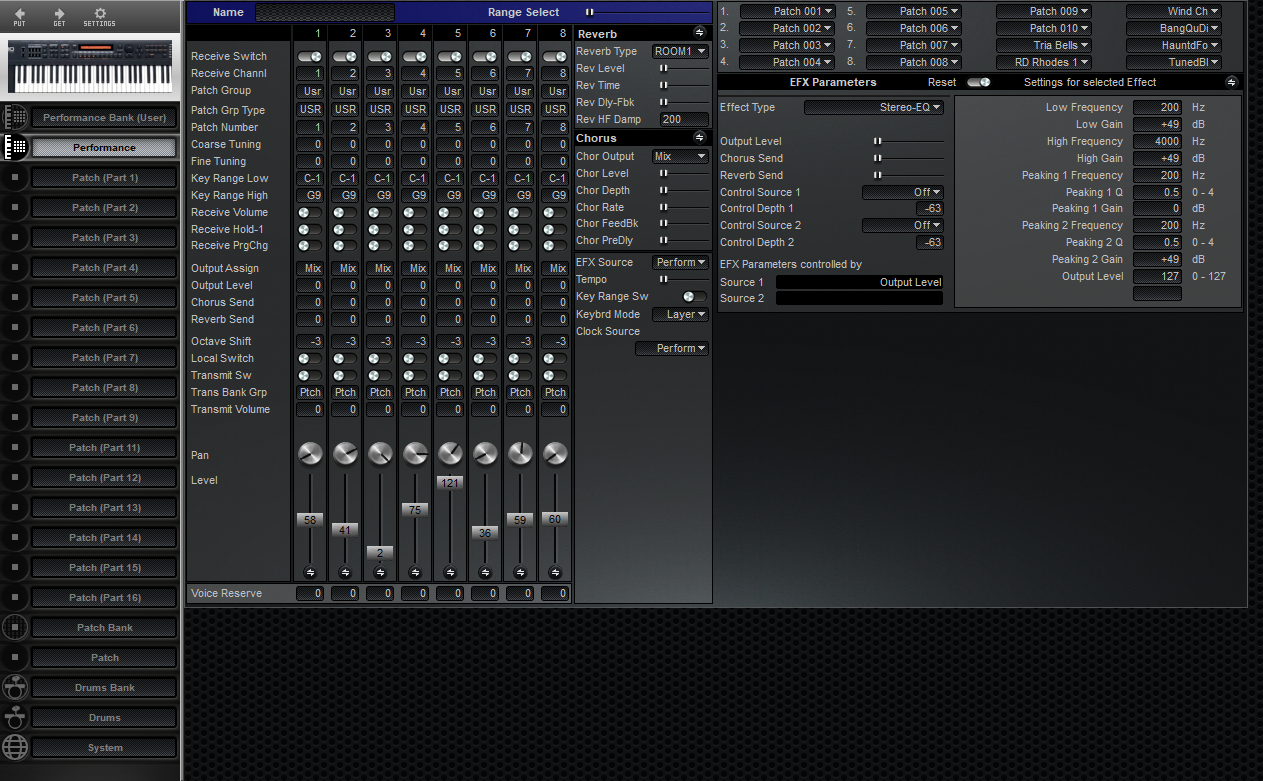The width and height of the screenshot is (1263, 781).
Task: Open the Reverb Type ROOM1 dropdown
Action: click(680, 50)
